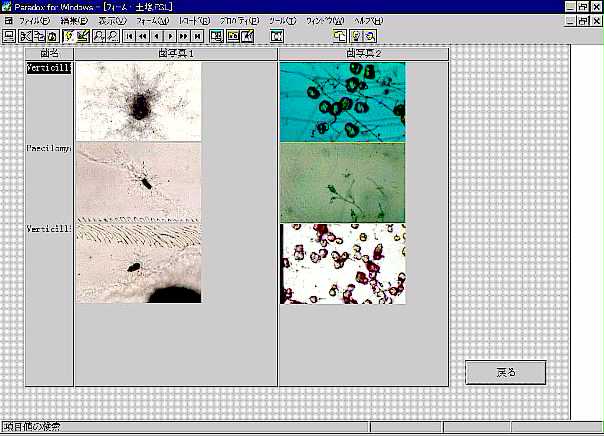Viewport: 604px width, 436px height.
Task: Click the 菌名 column header
Action: [x=49, y=54]
